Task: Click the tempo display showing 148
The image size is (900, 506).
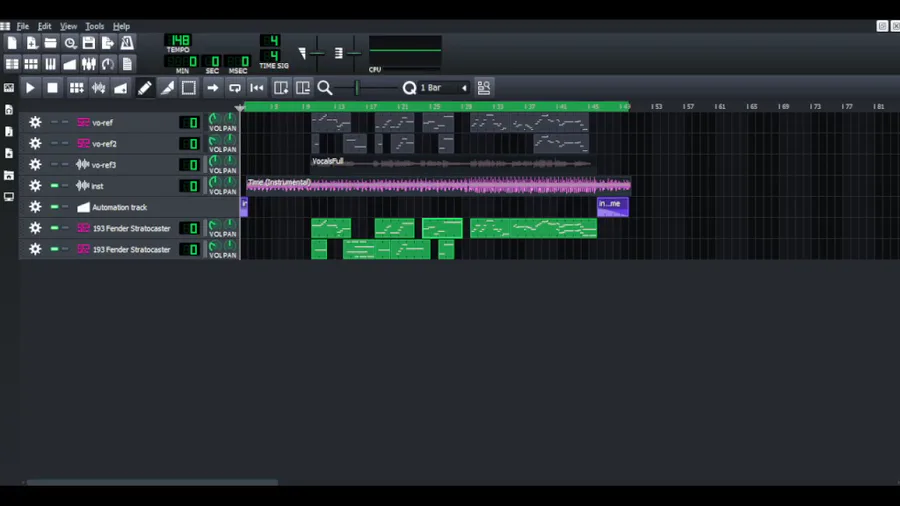Action: click(179, 40)
